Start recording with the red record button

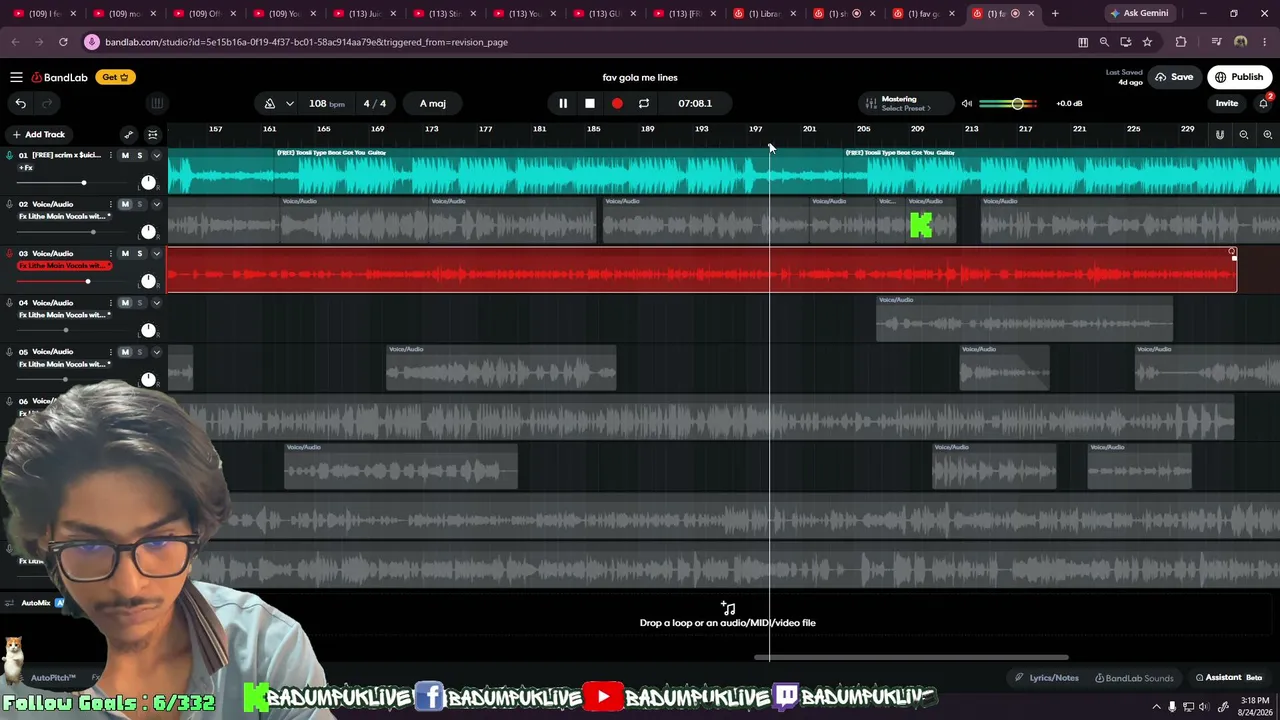click(617, 103)
